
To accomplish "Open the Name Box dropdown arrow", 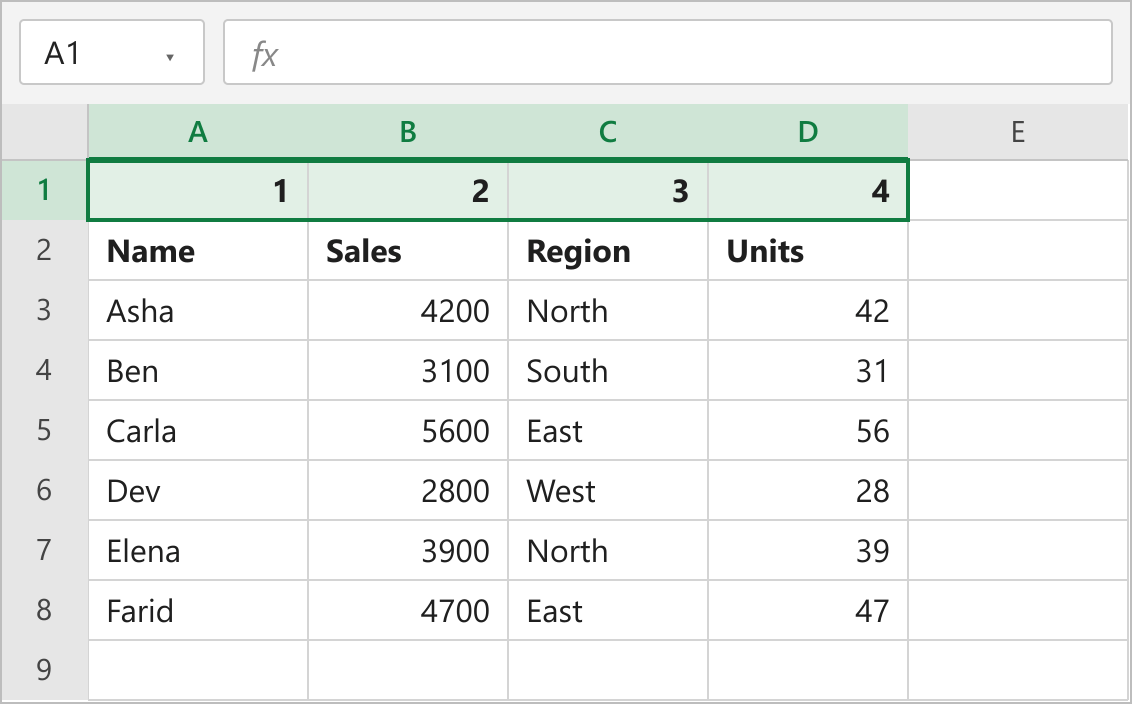I will coord(170,57).
